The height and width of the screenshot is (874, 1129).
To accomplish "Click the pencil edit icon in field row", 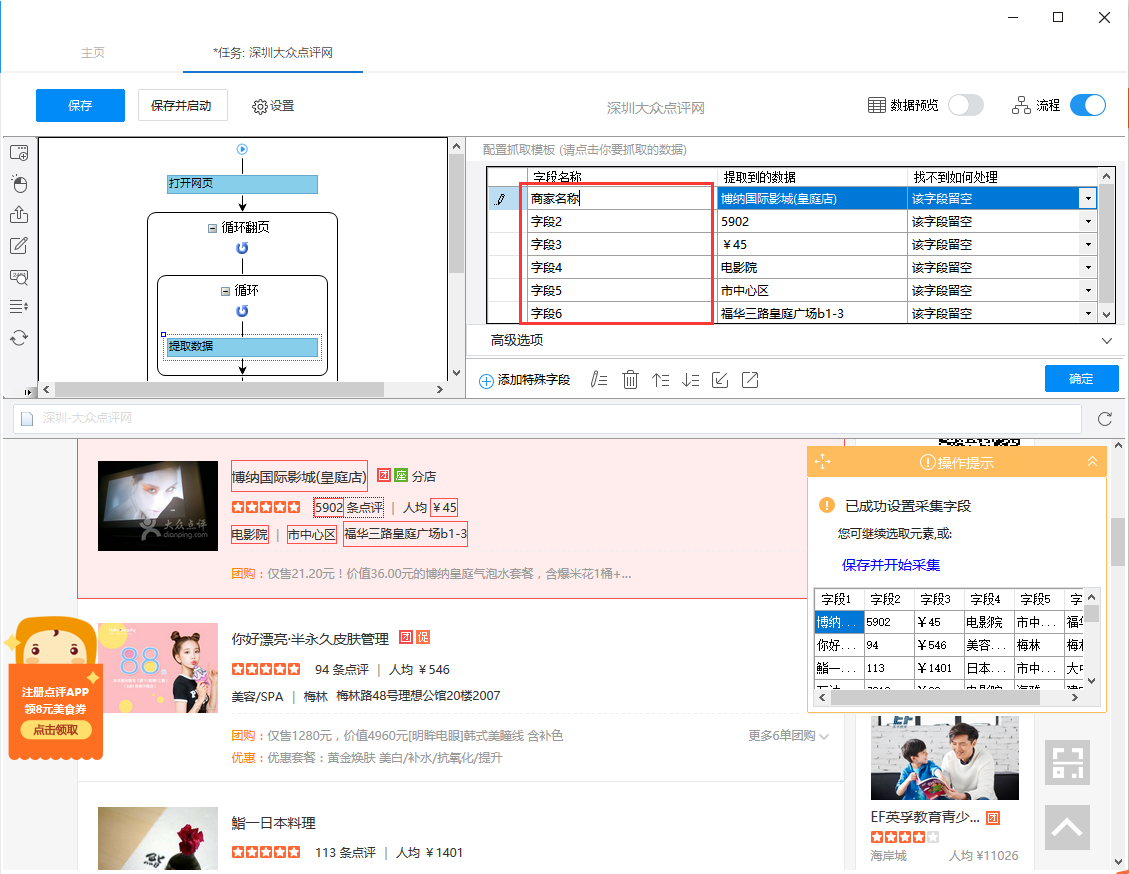I will click(x=500, y=199).
